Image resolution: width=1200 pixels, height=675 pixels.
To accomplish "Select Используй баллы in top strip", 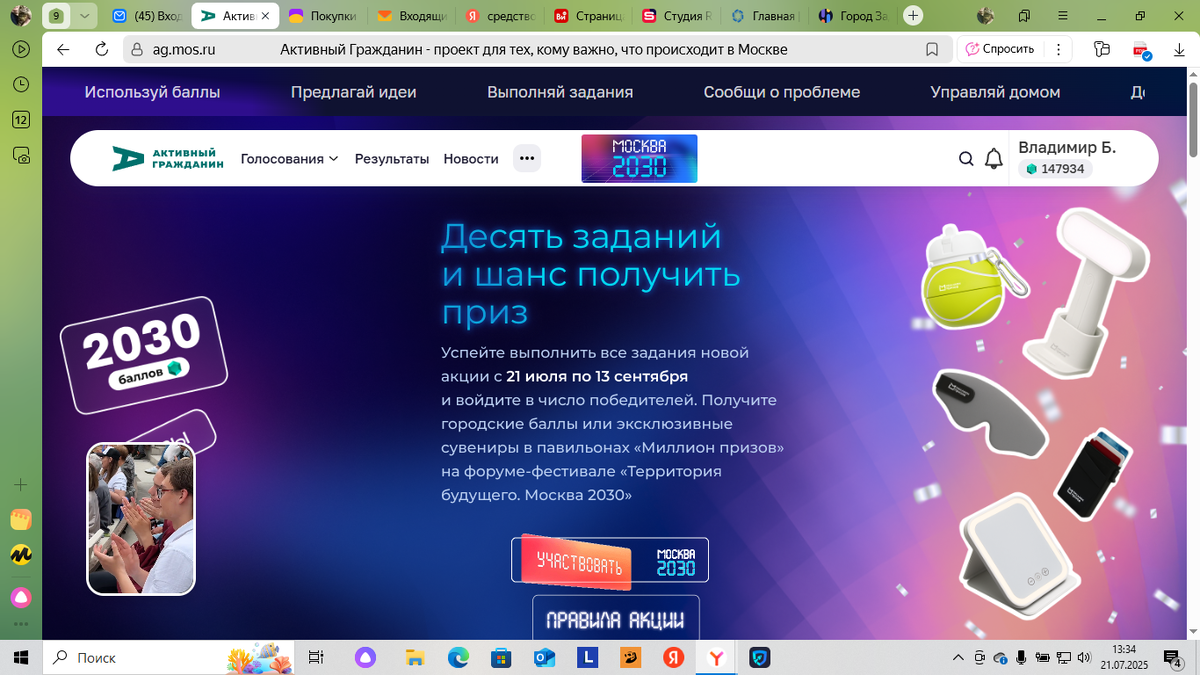I will coord(152,92).
